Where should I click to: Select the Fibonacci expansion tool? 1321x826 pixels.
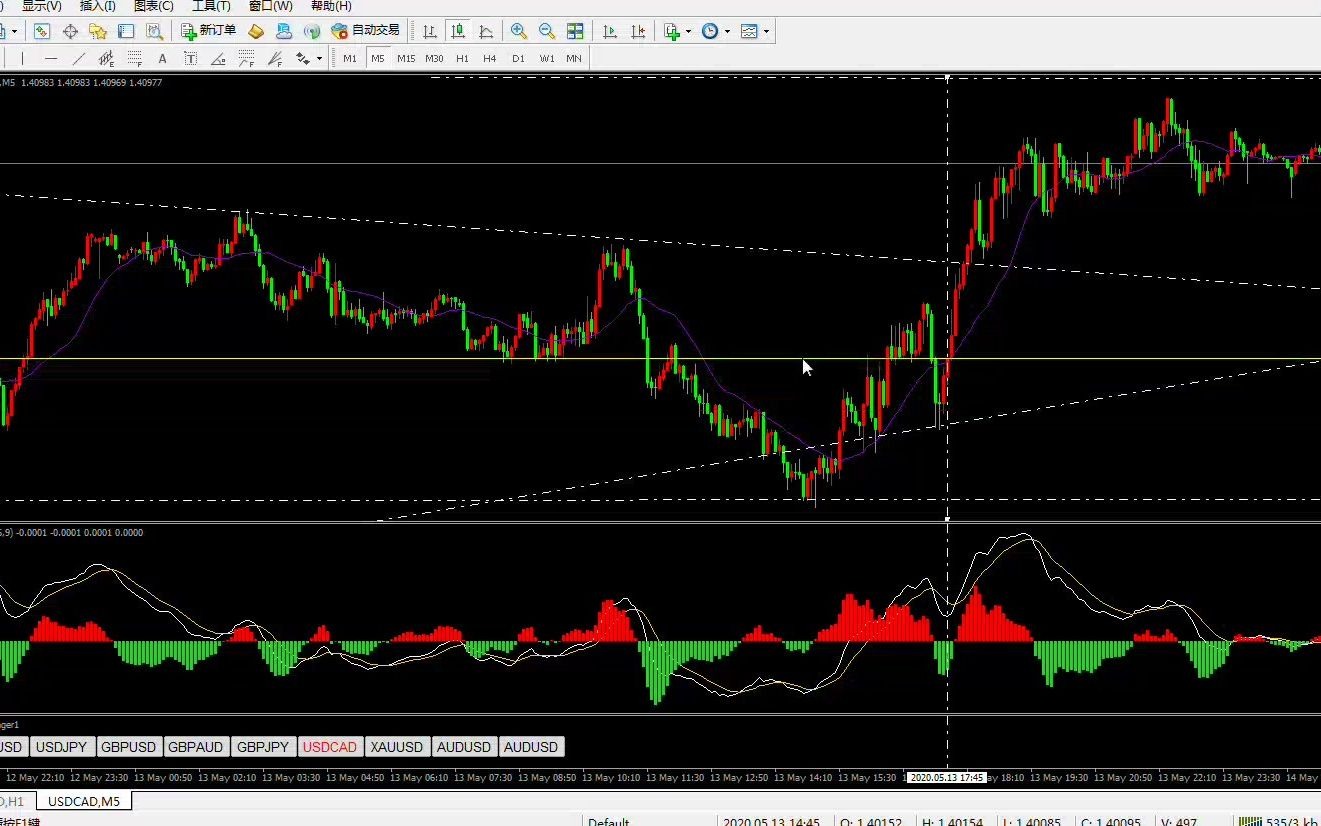click(246, 58)
